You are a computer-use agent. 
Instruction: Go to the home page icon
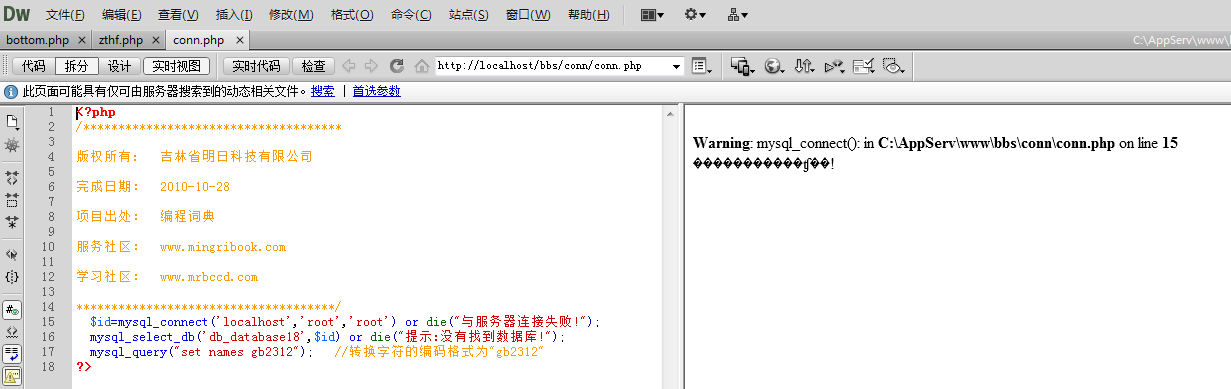422,66
